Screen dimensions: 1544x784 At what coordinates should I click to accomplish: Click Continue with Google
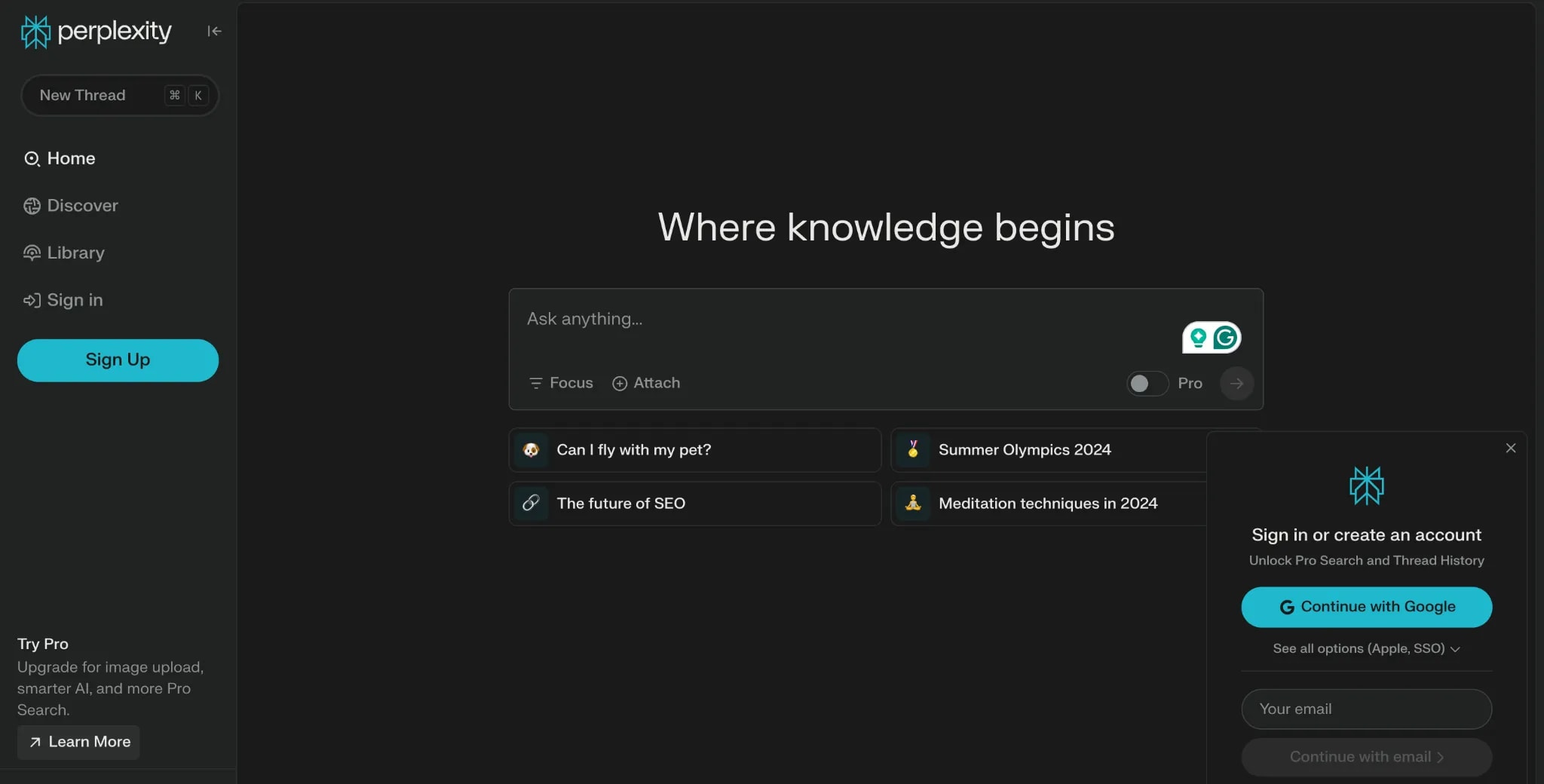[1366, 607]
